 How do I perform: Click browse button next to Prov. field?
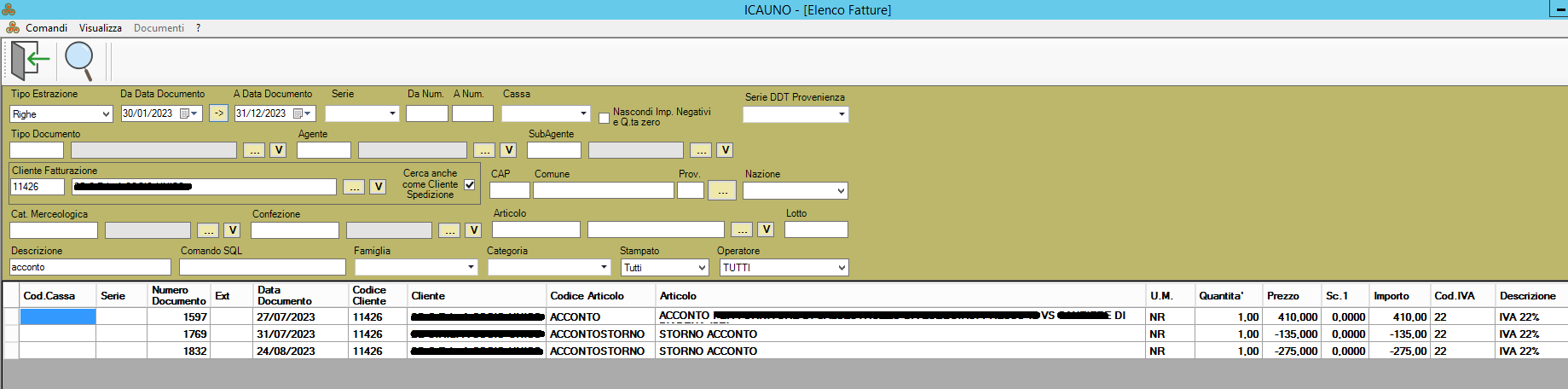tap(721, 190)
